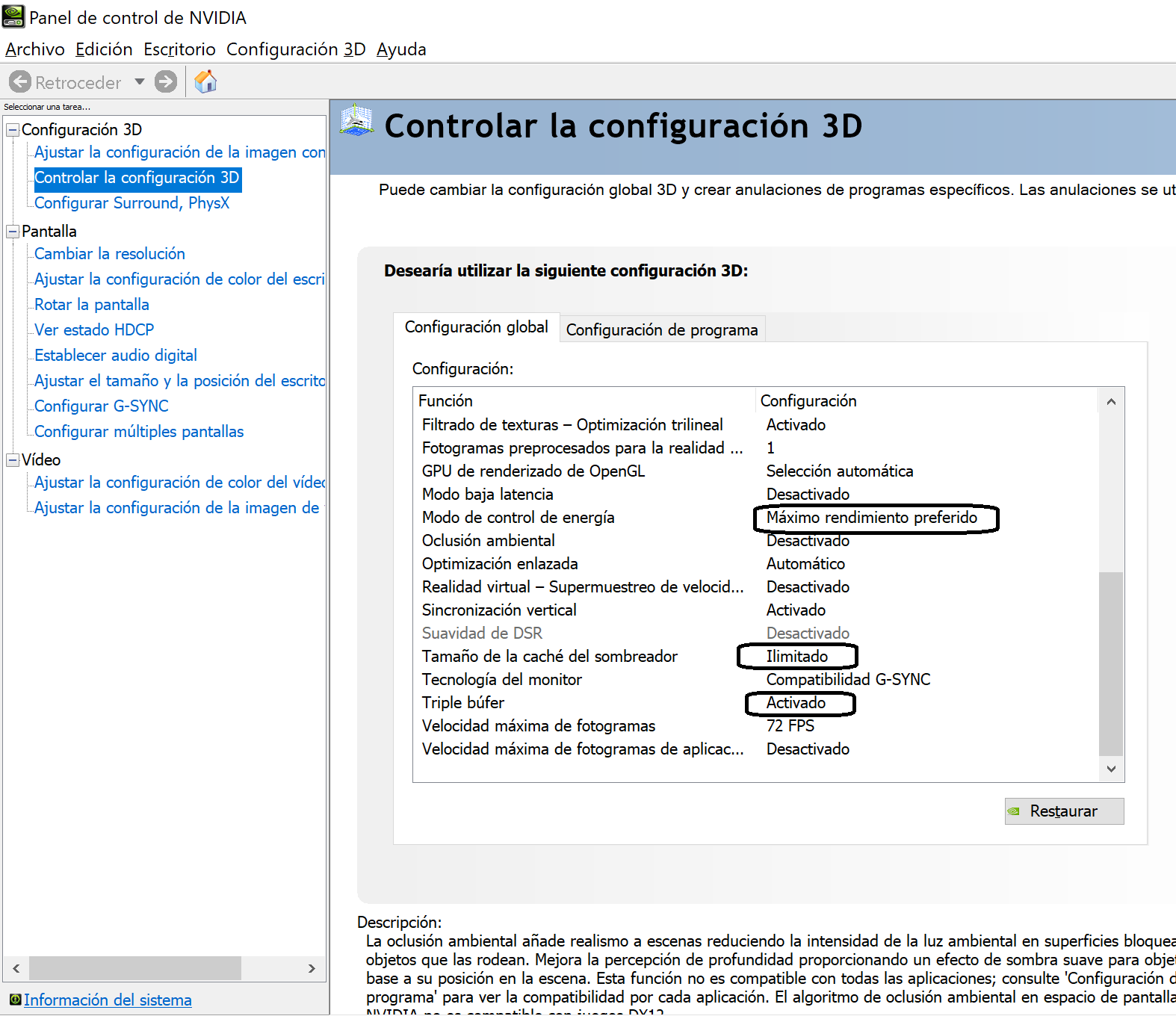Select the Modo de control de energía row
The image size is (1176, 1016).
tap(755, 518)
